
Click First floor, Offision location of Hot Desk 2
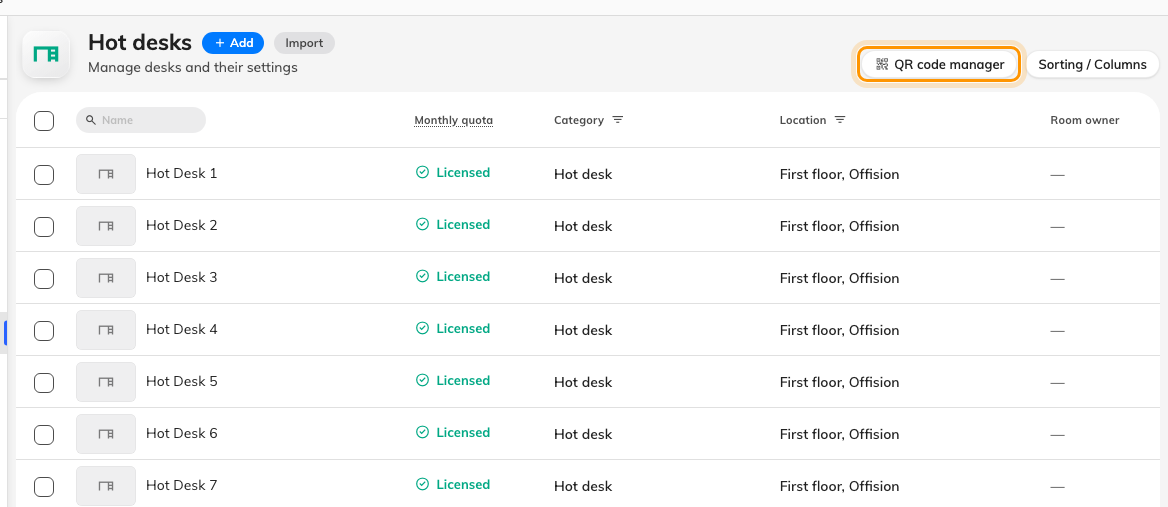point(840,227)
